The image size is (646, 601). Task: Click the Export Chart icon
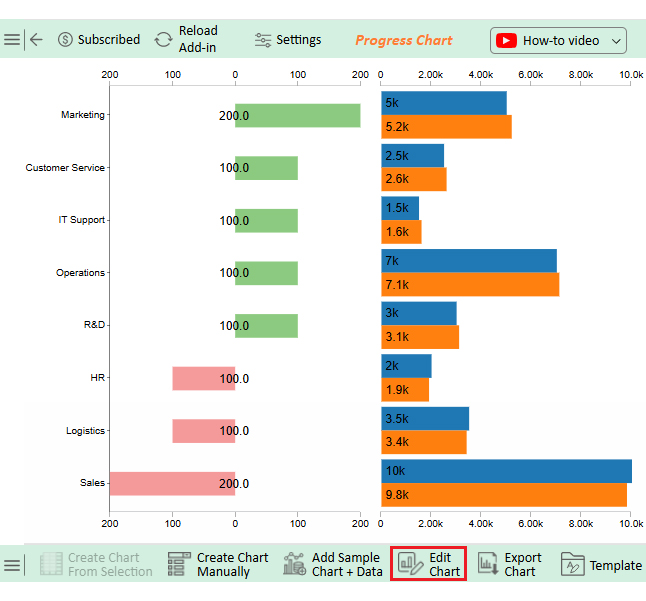pyautogui.click(x=488, y=564)
